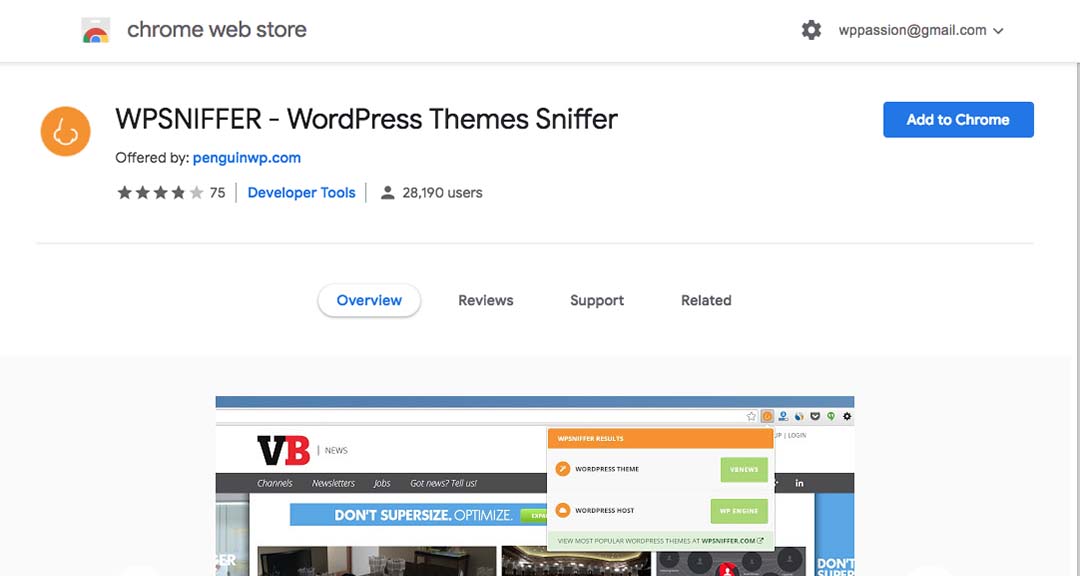Click the Developer Tools category link

[301, 193]
